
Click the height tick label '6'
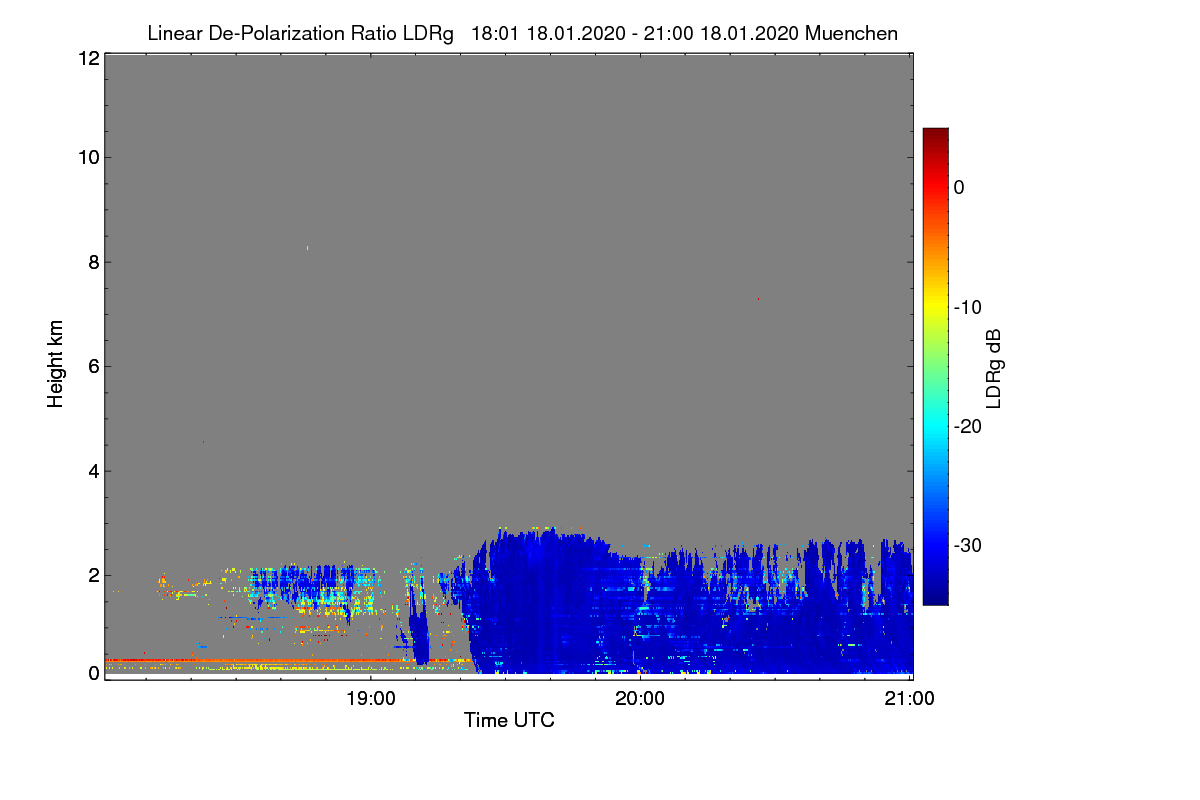click(x=92, y=366)
